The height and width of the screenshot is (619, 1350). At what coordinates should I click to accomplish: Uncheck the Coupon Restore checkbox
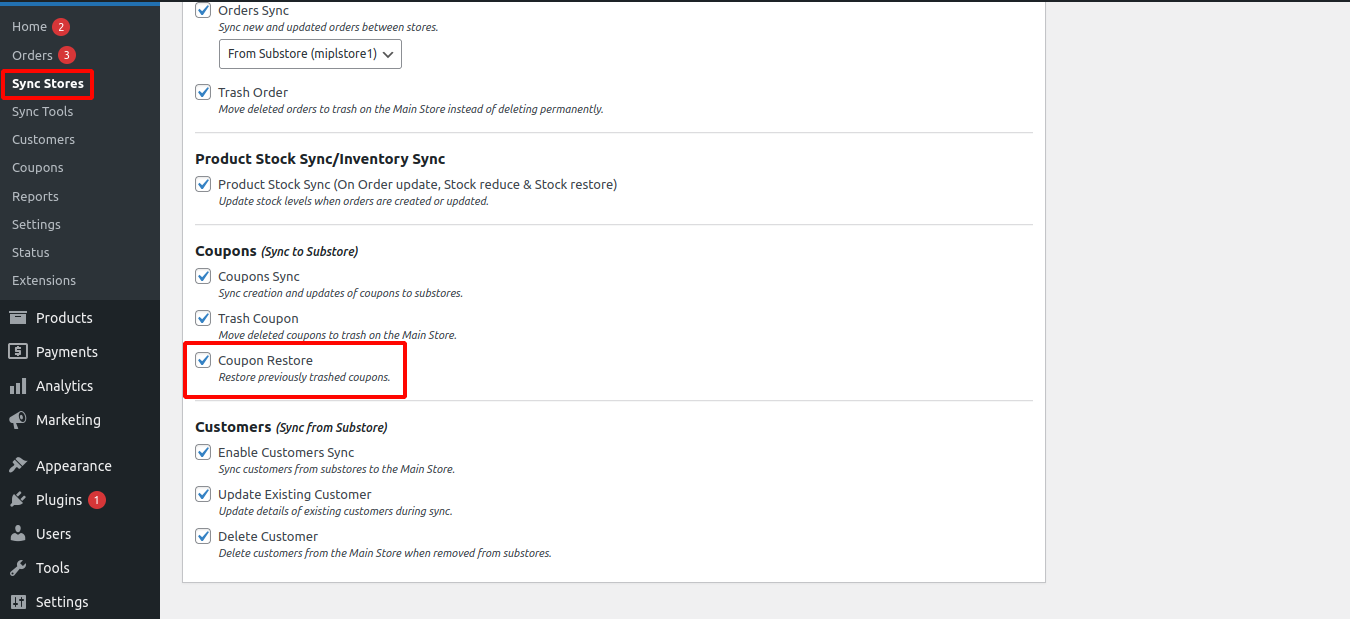coord(203,360)
